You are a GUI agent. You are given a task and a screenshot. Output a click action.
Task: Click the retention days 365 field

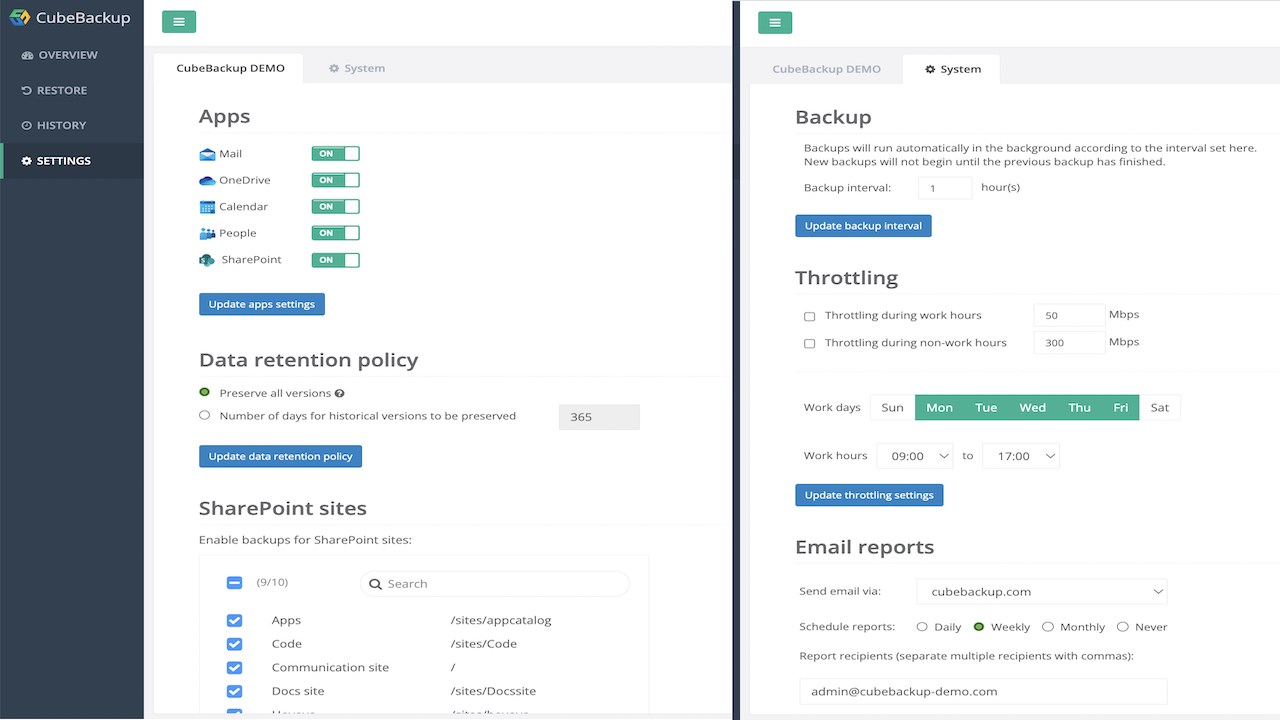pyautogui.click(x=599, y=417)
